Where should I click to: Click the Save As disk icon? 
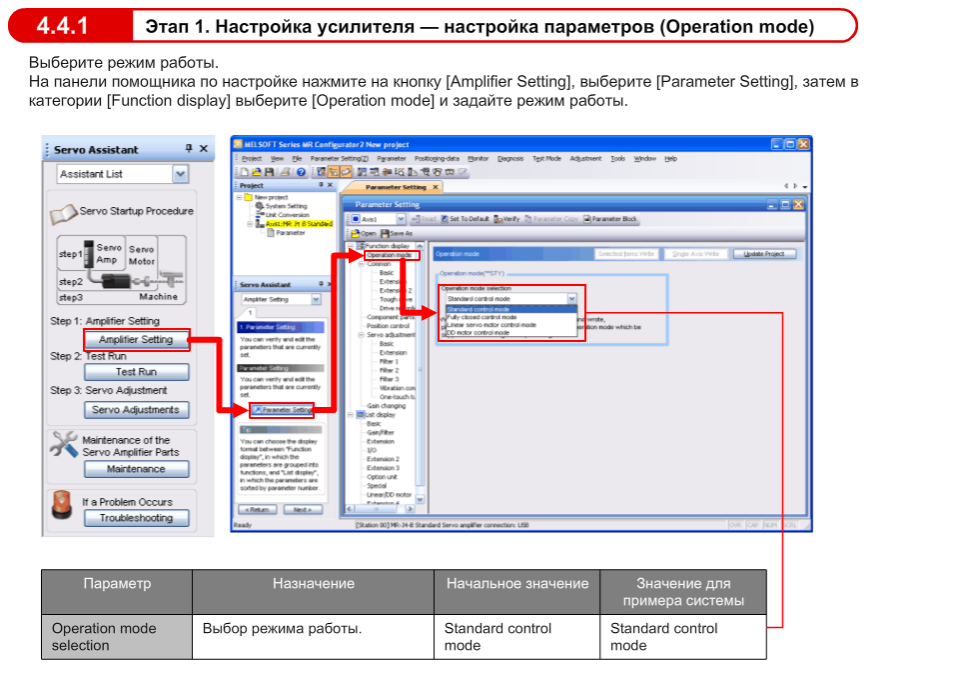pyautogui.click(x=383, y=233)
